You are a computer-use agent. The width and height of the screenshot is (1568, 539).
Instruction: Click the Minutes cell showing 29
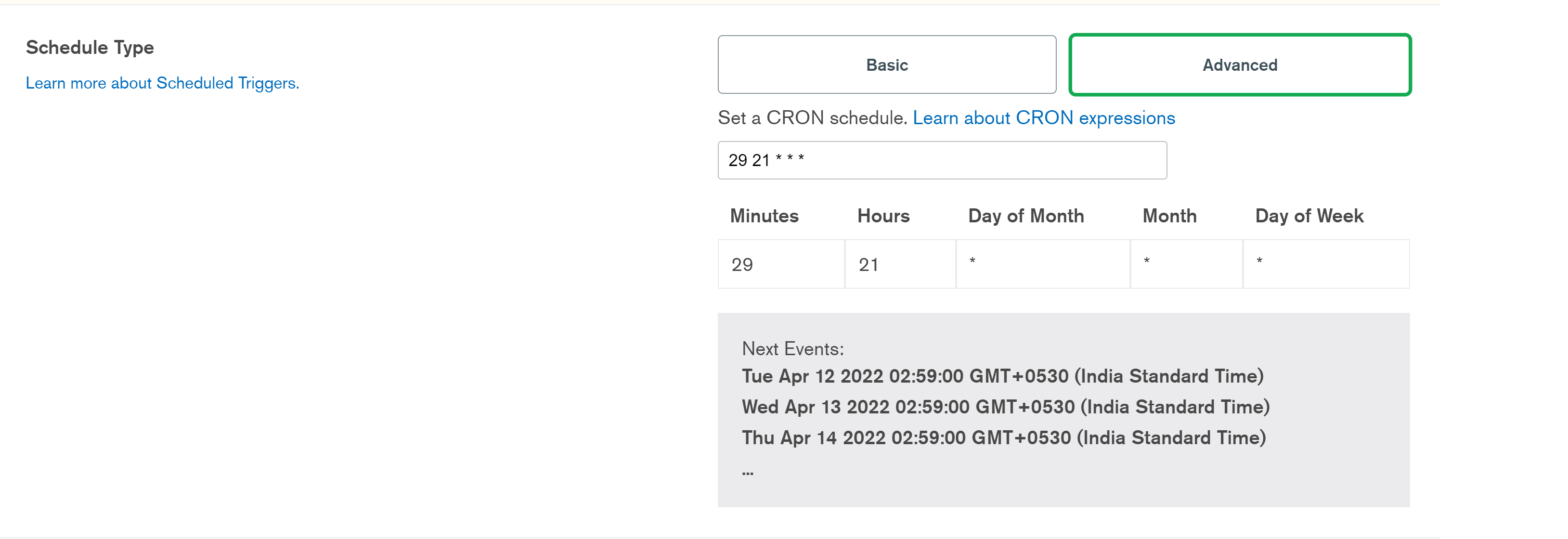[x=780, y=264]
